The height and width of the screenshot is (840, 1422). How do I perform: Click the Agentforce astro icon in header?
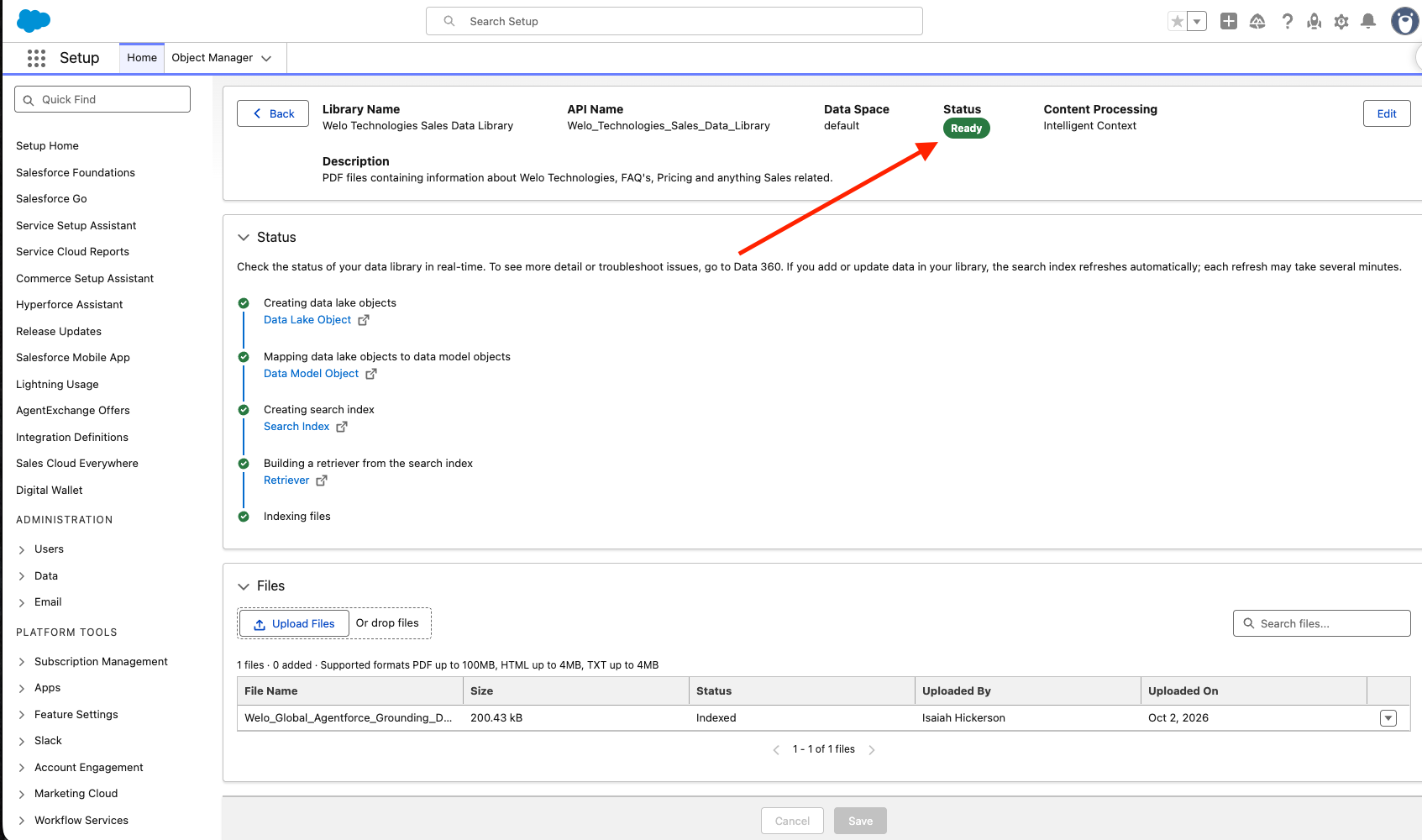click(1314, 21)
